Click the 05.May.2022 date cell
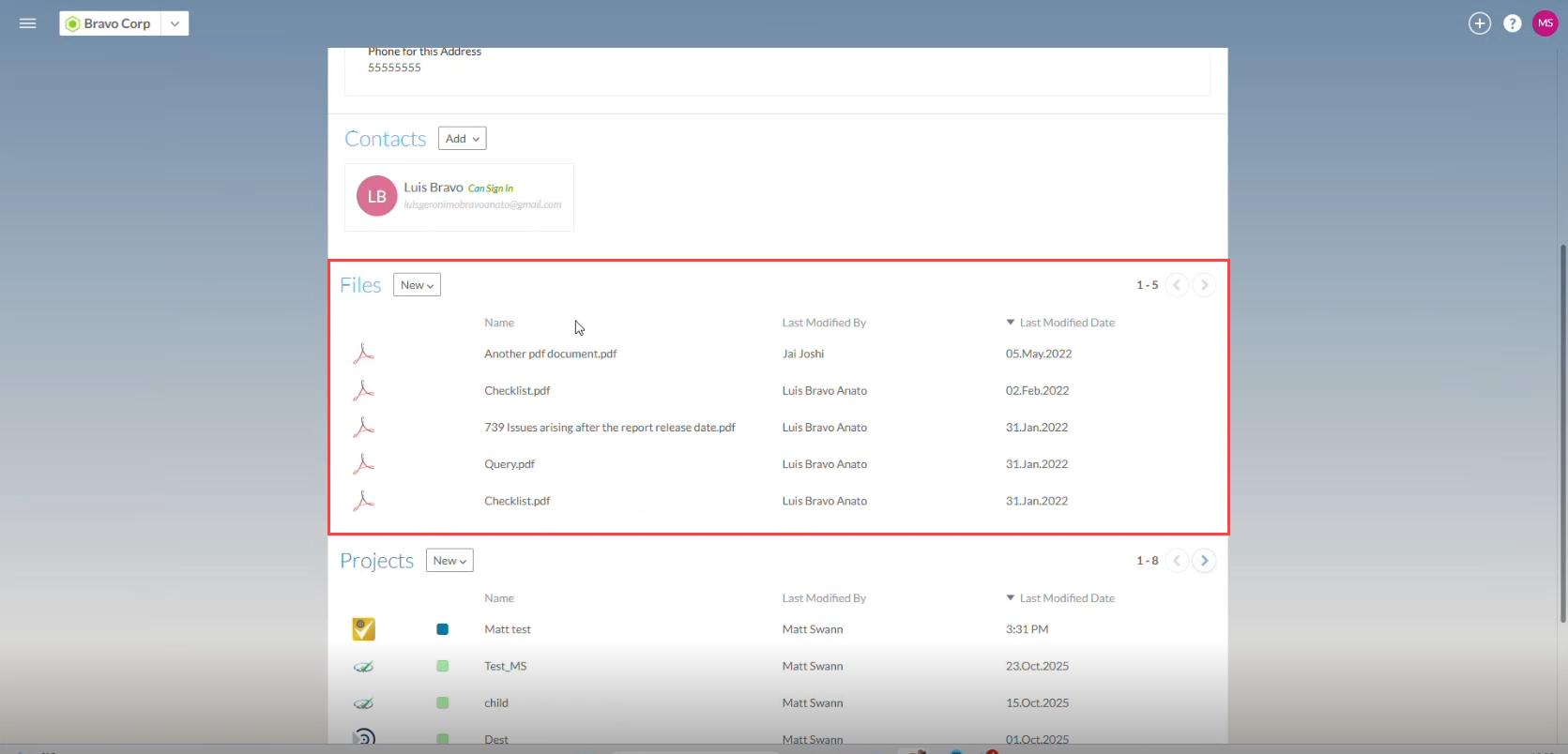Screen dimensions: 1568x754 [1039, 354]
